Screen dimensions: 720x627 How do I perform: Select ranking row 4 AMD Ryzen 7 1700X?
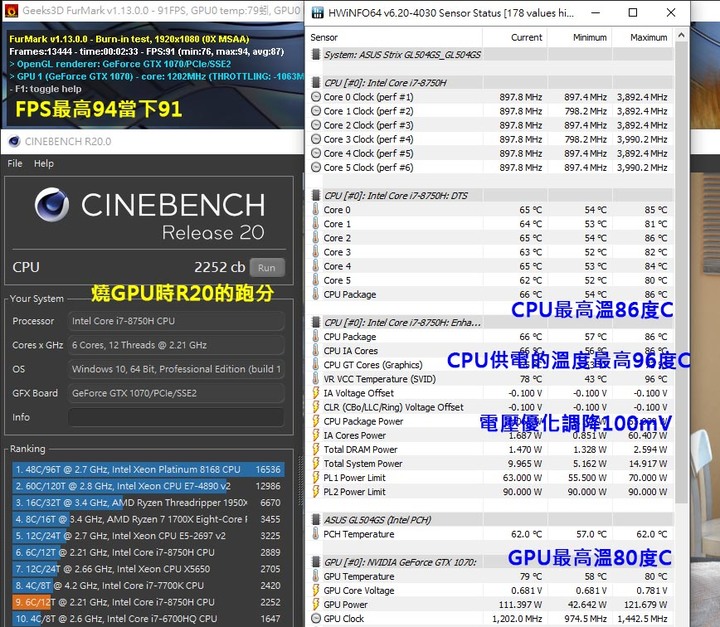(148, 519)
